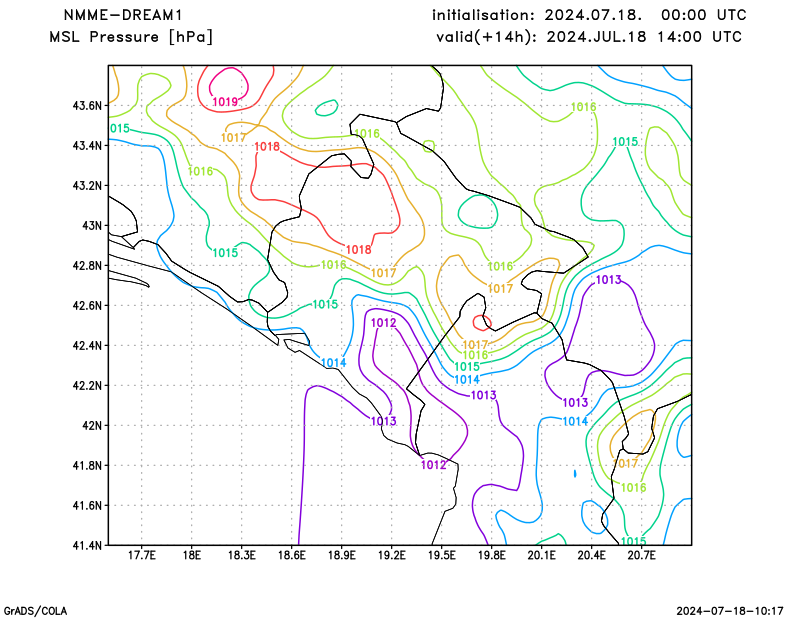Click the pink 1019 contour label
Viewport: 800px width, 618px height.
pyautogui.click(x=225, y=102)
